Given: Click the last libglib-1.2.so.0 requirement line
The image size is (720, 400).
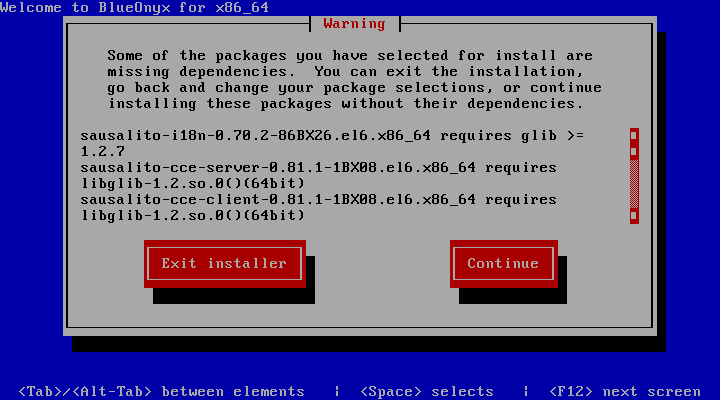Looking at the screenshot, I should [192, 215].
